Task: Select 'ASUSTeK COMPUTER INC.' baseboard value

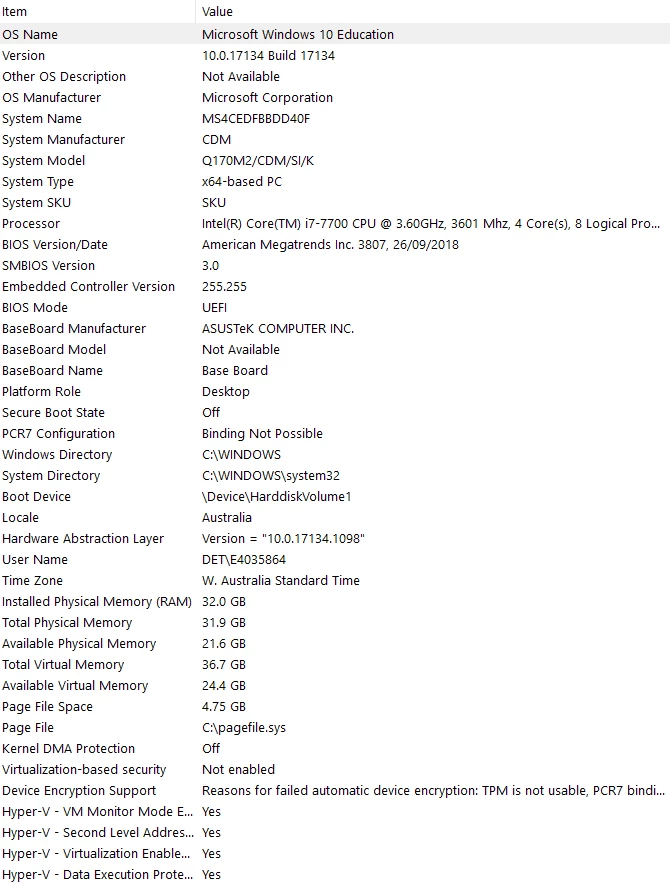Action: pos(278,328)
